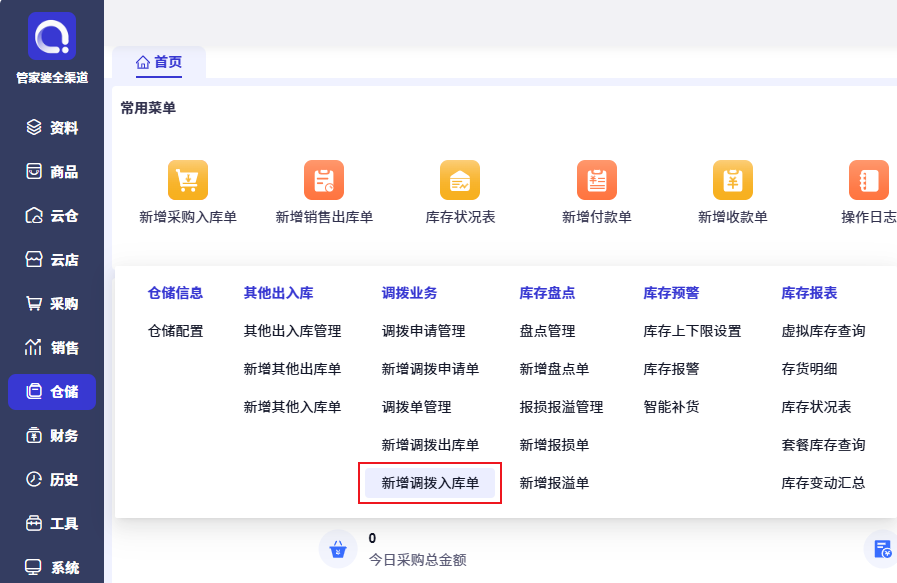Image resolution: width=897 pixels, height=583 pixels.
Task: Open 库存上下限设置
Action: tap(692, 331)
